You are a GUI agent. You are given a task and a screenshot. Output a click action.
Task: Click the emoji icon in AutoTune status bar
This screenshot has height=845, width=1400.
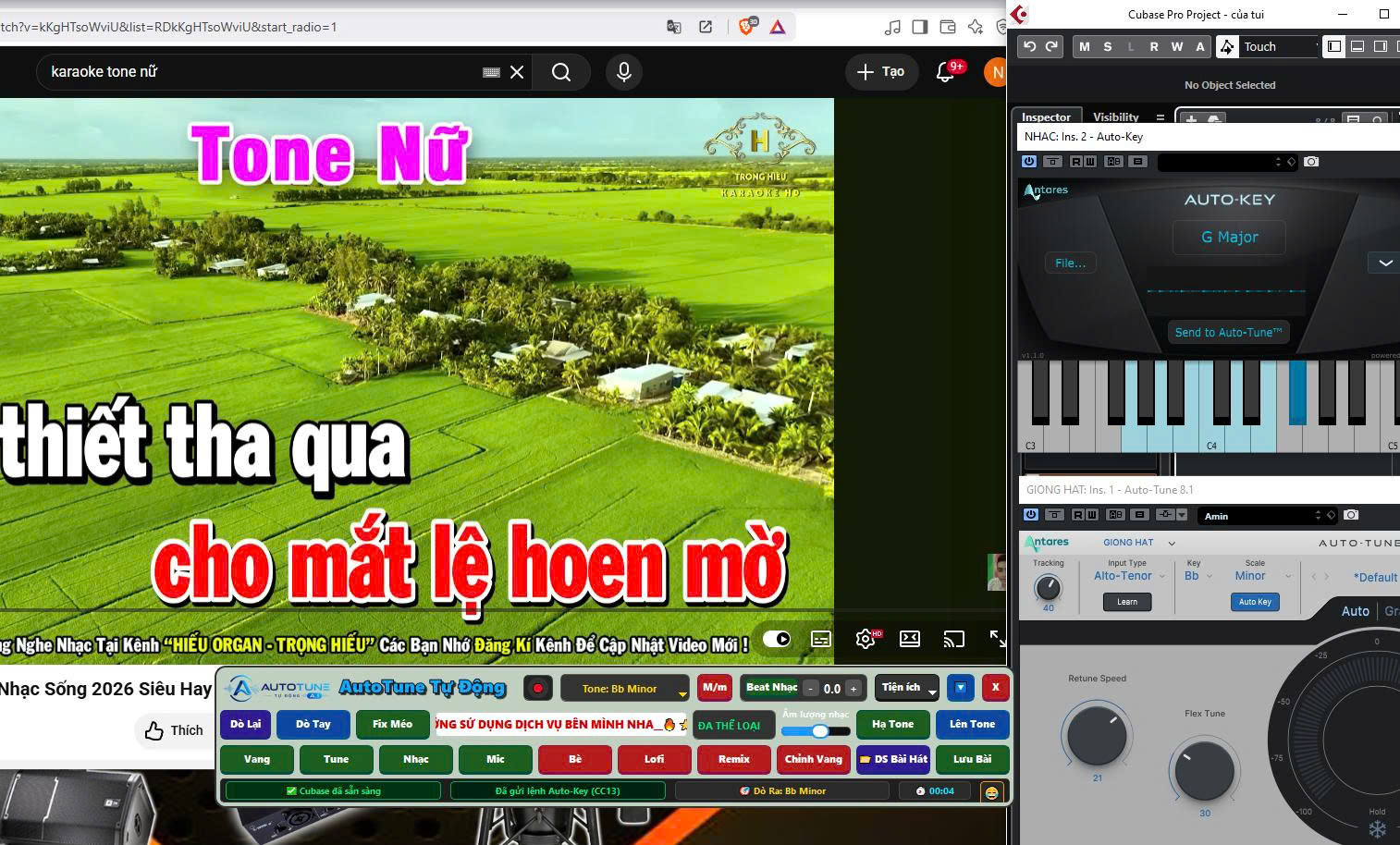click(991, 792)
